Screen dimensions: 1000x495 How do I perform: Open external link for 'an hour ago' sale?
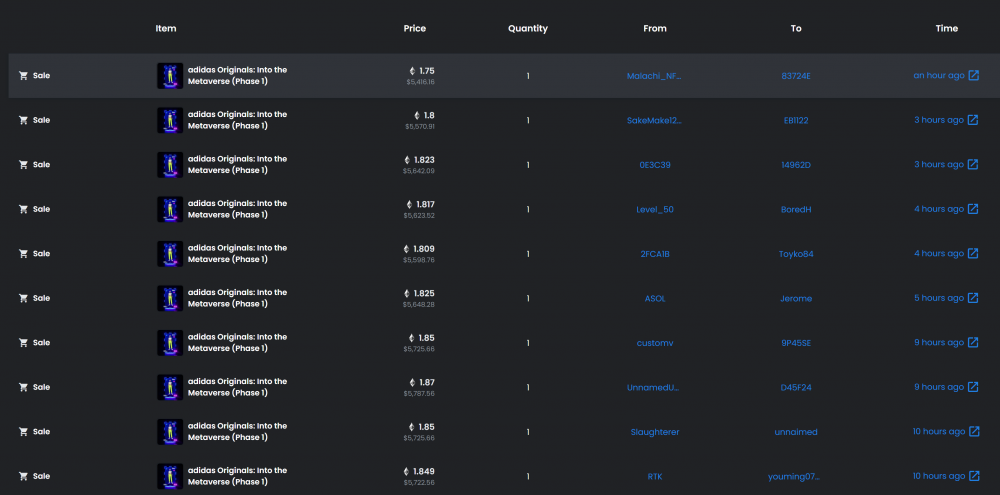[973, 75]
